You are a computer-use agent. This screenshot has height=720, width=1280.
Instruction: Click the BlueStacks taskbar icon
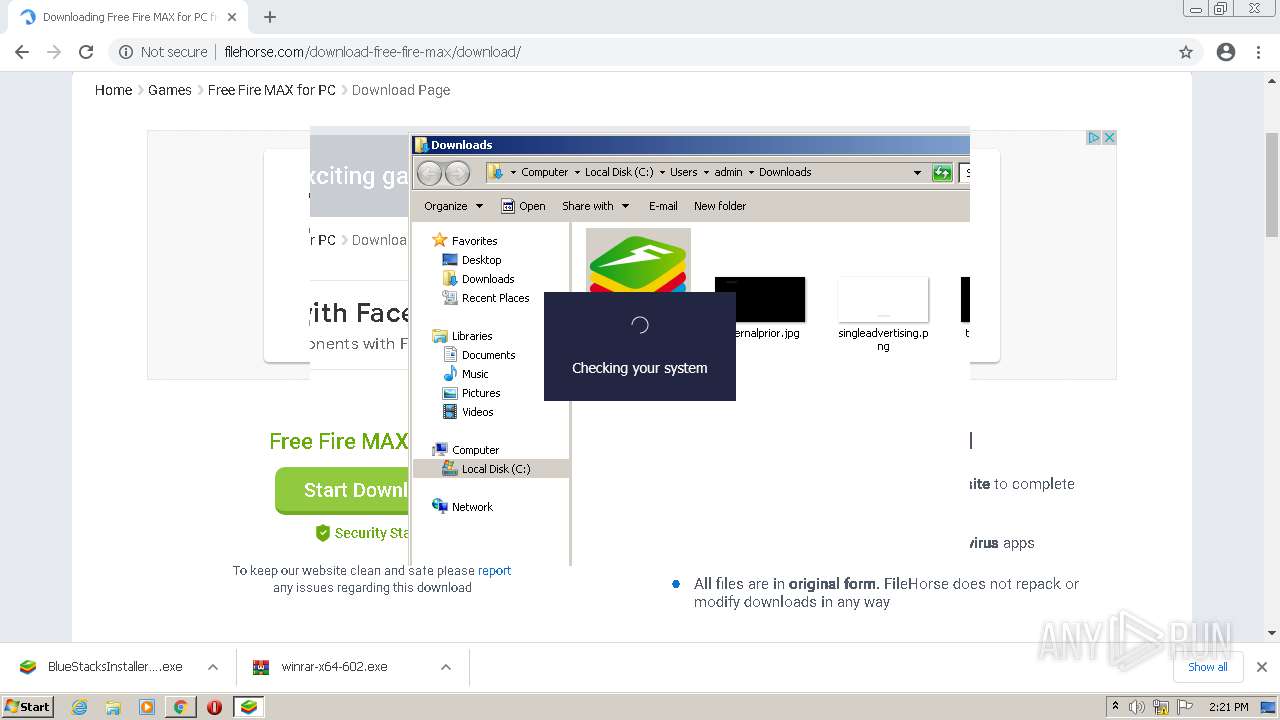248,707
